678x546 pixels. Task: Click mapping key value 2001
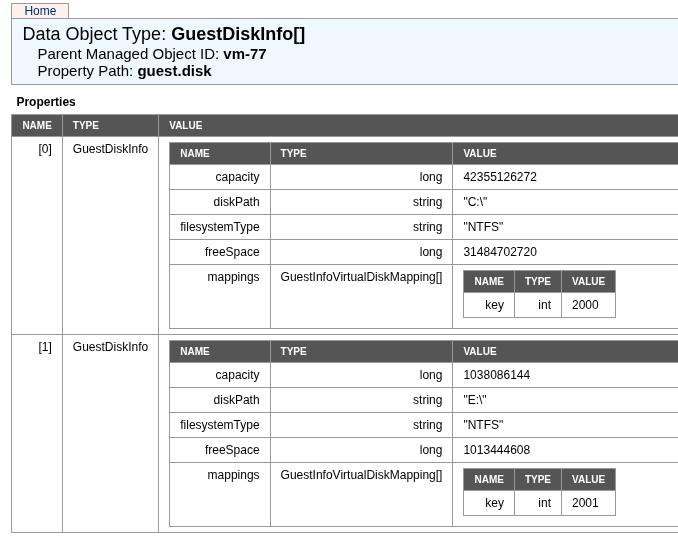(x=585, y=503)
